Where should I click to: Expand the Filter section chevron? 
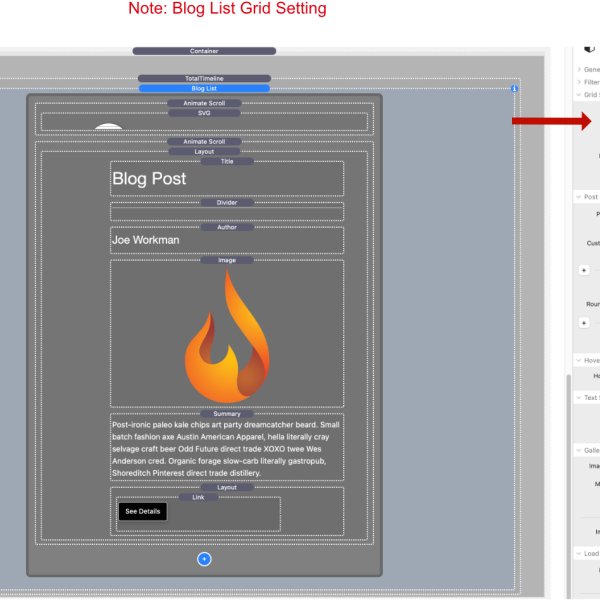point(579,82)
